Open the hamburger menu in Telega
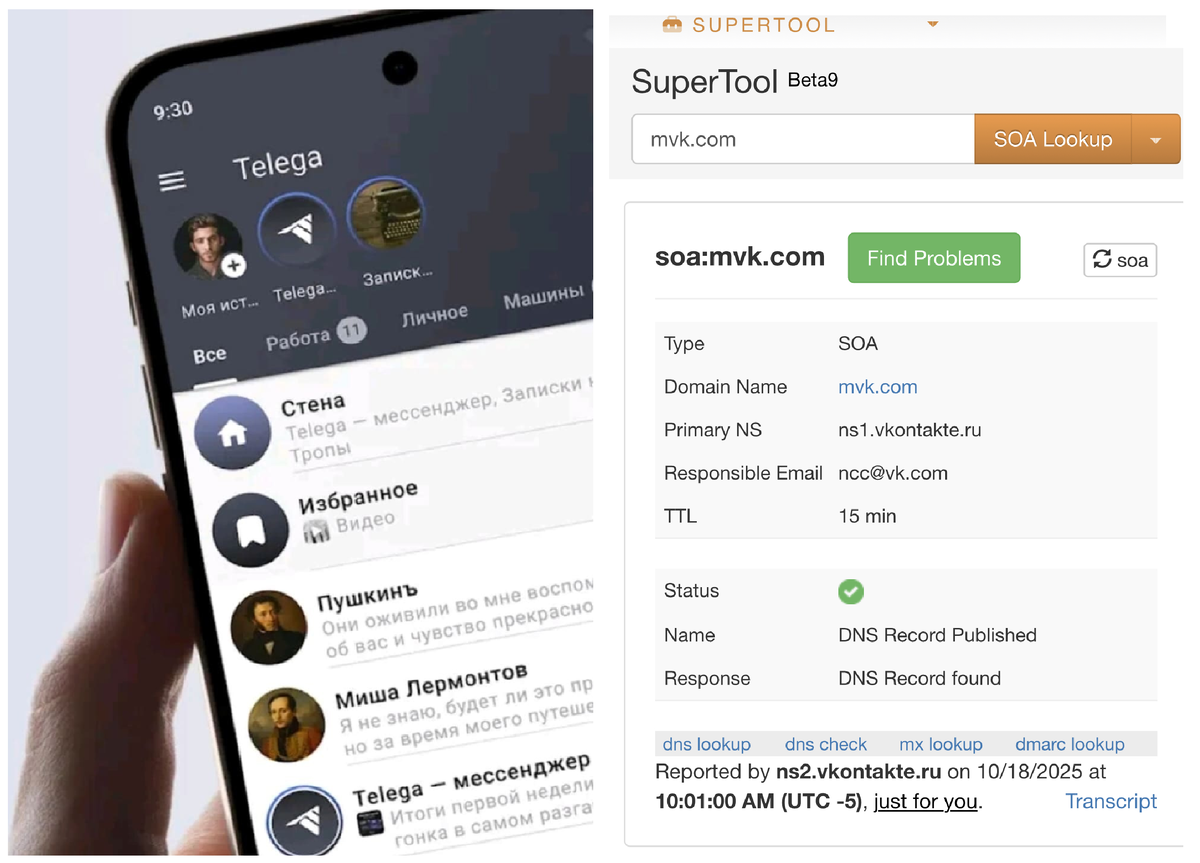The width and height of the screenshot is (1200, 863). pyautogui.click(x=173, y=181)
